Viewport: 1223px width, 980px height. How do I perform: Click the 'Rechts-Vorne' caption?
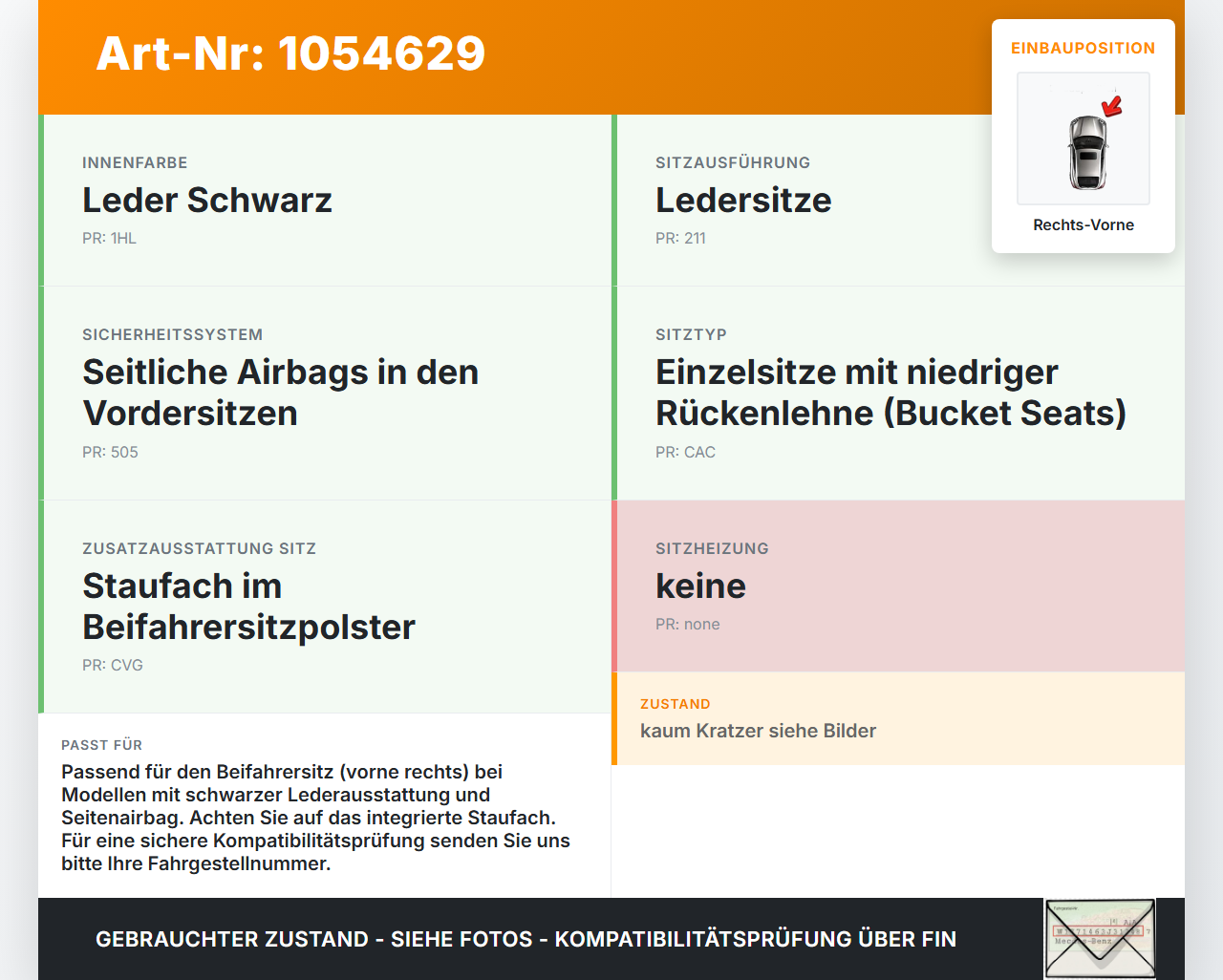[1084, 224]
